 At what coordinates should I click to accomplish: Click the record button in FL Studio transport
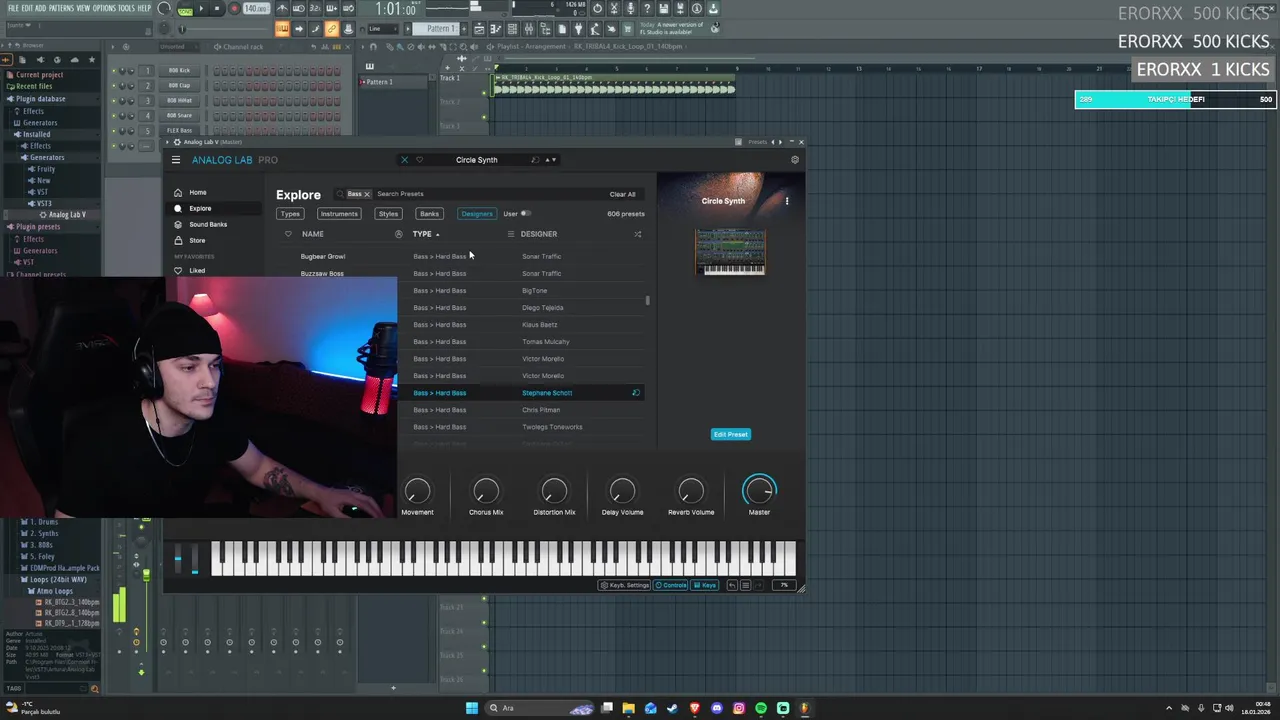234,9
